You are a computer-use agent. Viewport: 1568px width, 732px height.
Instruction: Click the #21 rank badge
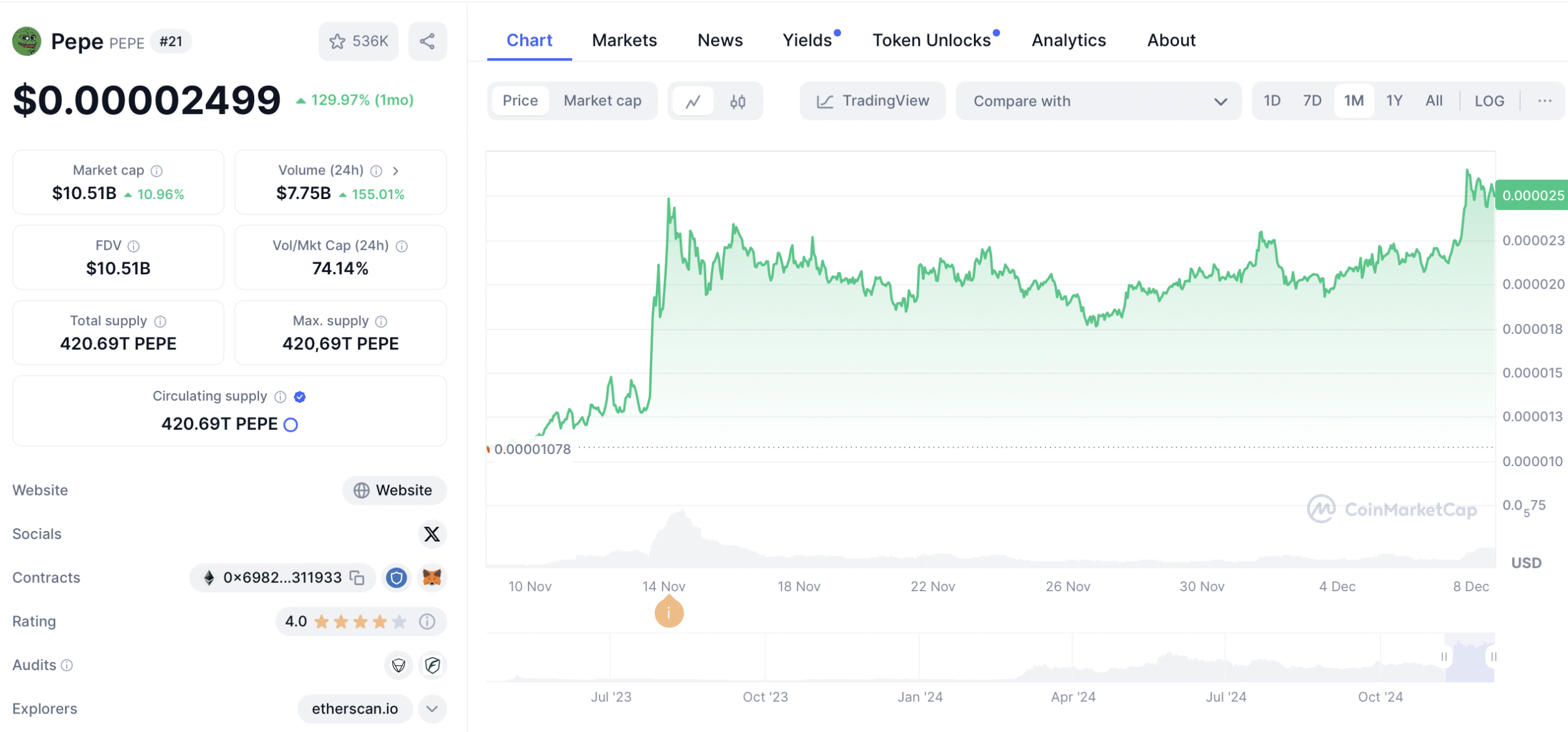pyautogui.click(x=171, y=42)
